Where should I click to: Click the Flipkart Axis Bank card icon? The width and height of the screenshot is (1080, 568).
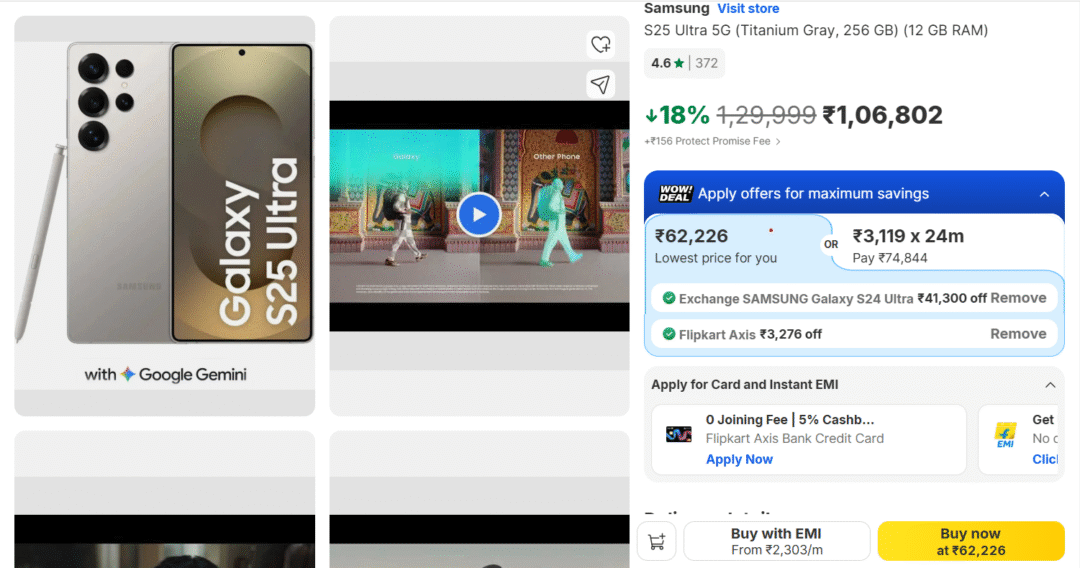click(x=679, y=434)
